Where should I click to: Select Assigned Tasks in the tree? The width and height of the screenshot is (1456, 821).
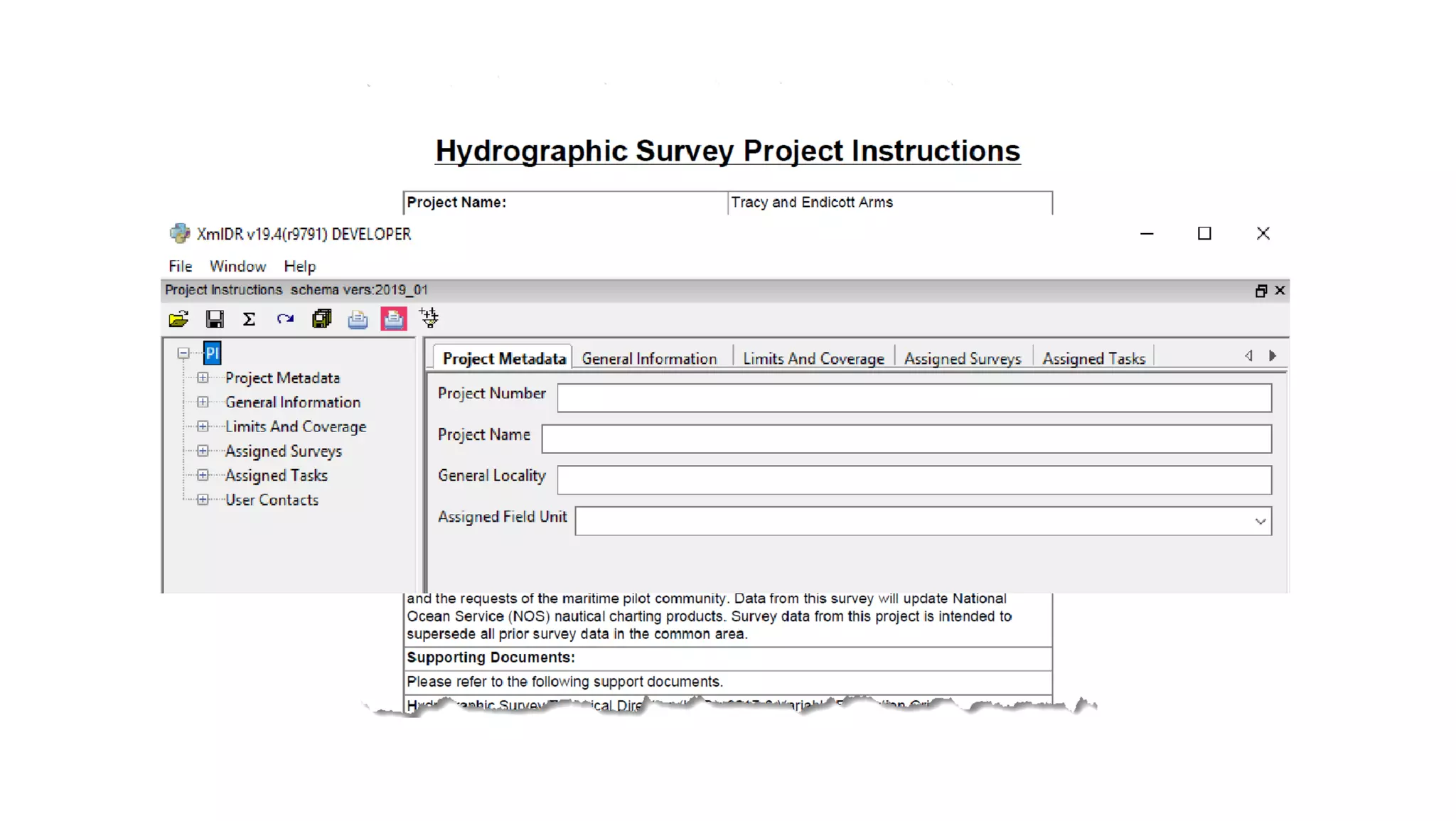pos(276,476)
